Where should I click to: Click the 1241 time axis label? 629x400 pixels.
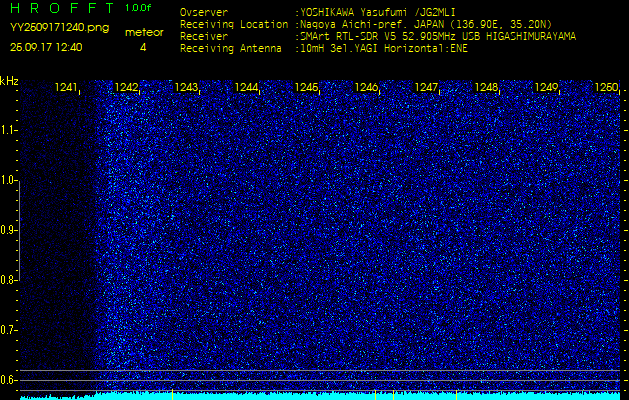pos(66,87)
